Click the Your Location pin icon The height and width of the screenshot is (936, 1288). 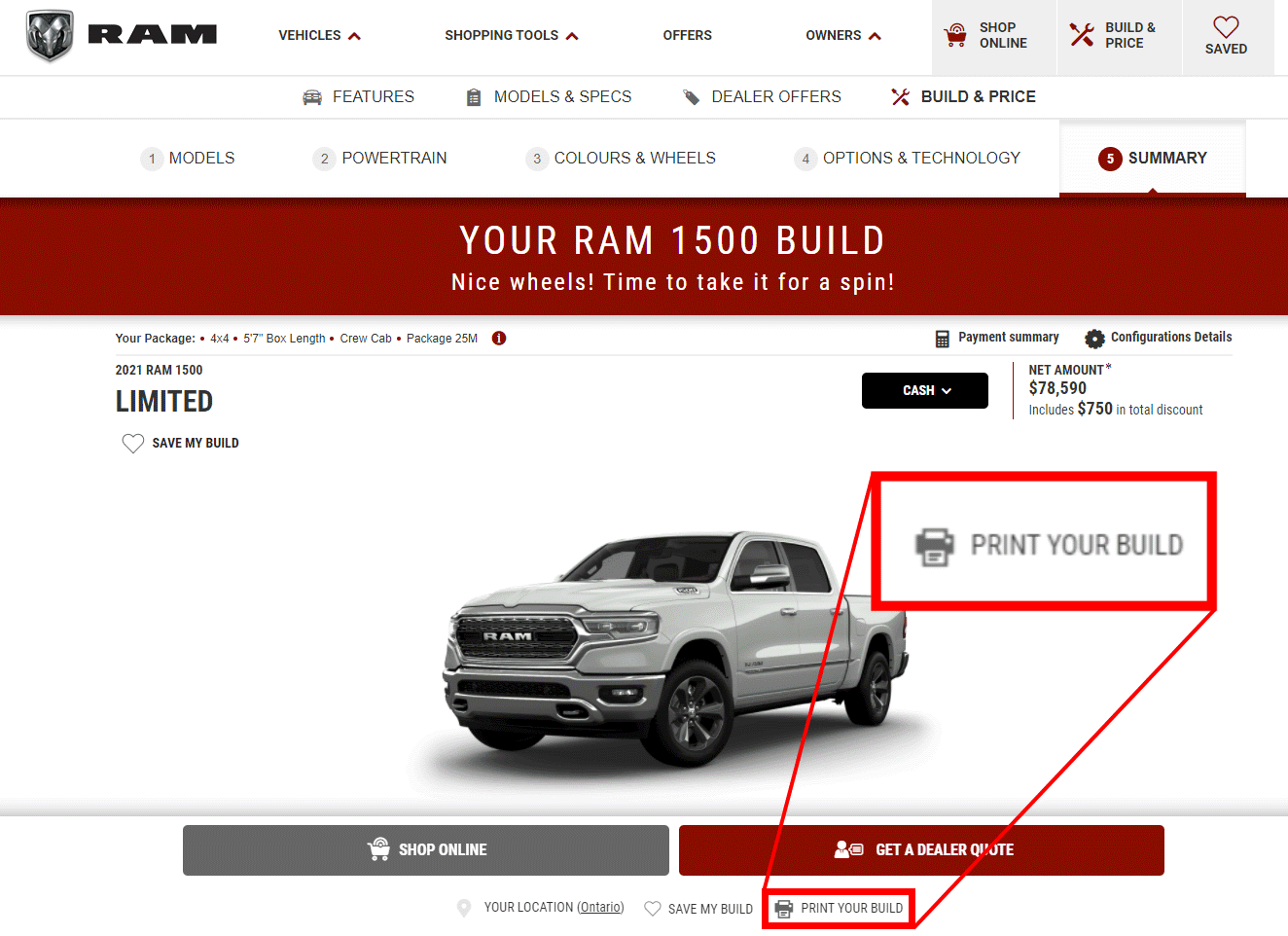(x=464, y=908)
